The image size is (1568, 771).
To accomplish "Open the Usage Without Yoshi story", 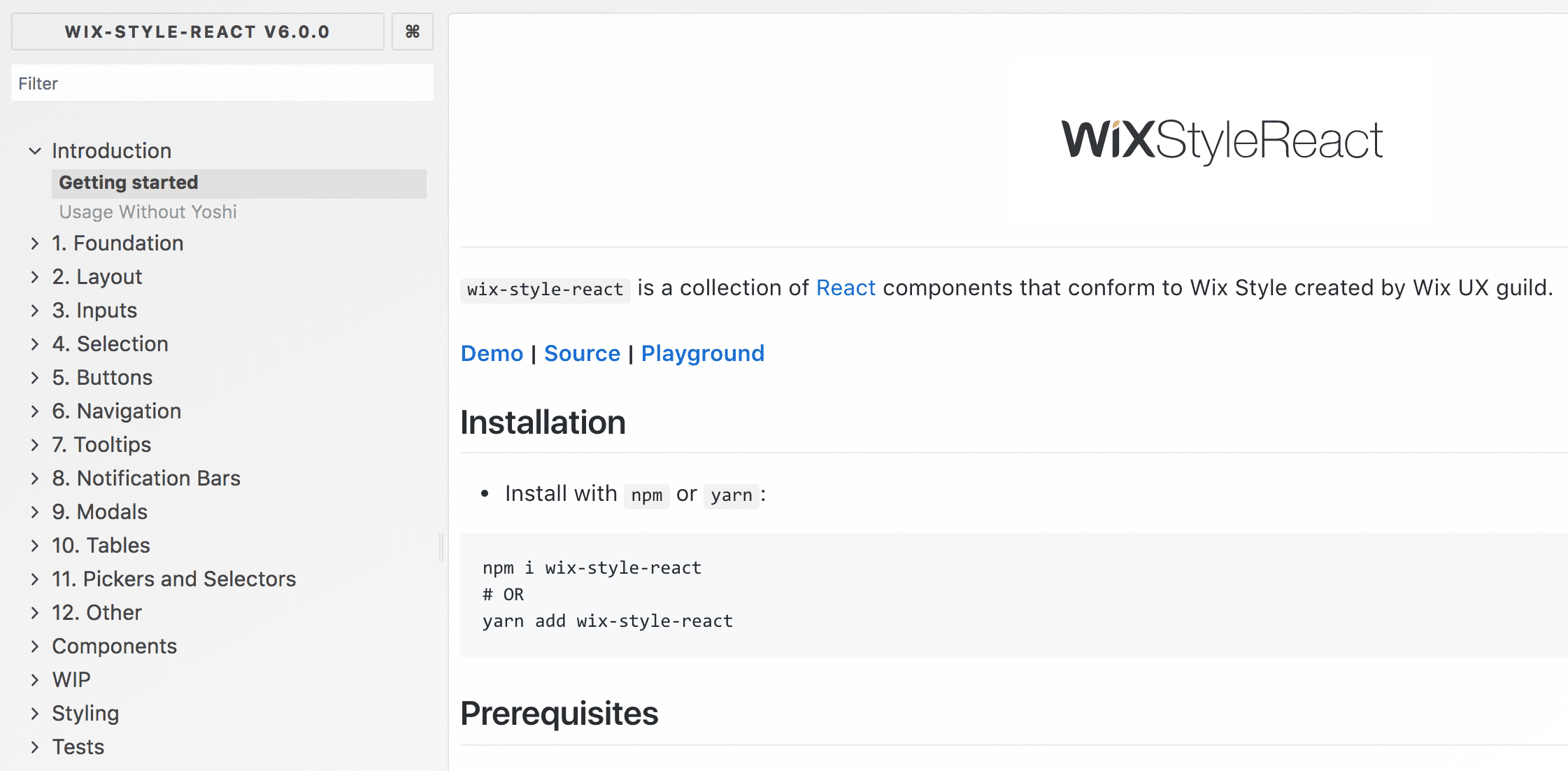I will point(148,212).
